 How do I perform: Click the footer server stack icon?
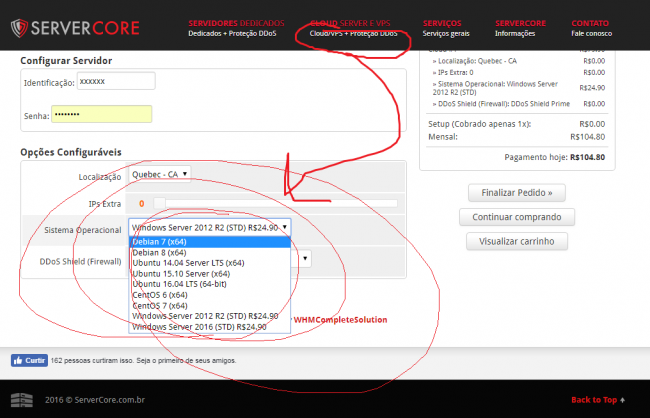(22, 400)
